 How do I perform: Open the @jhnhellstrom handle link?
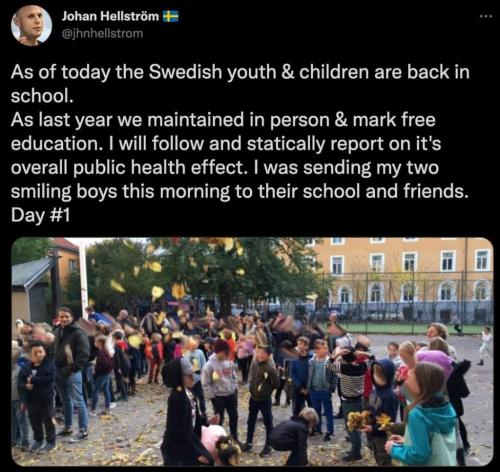click(103, 33)
